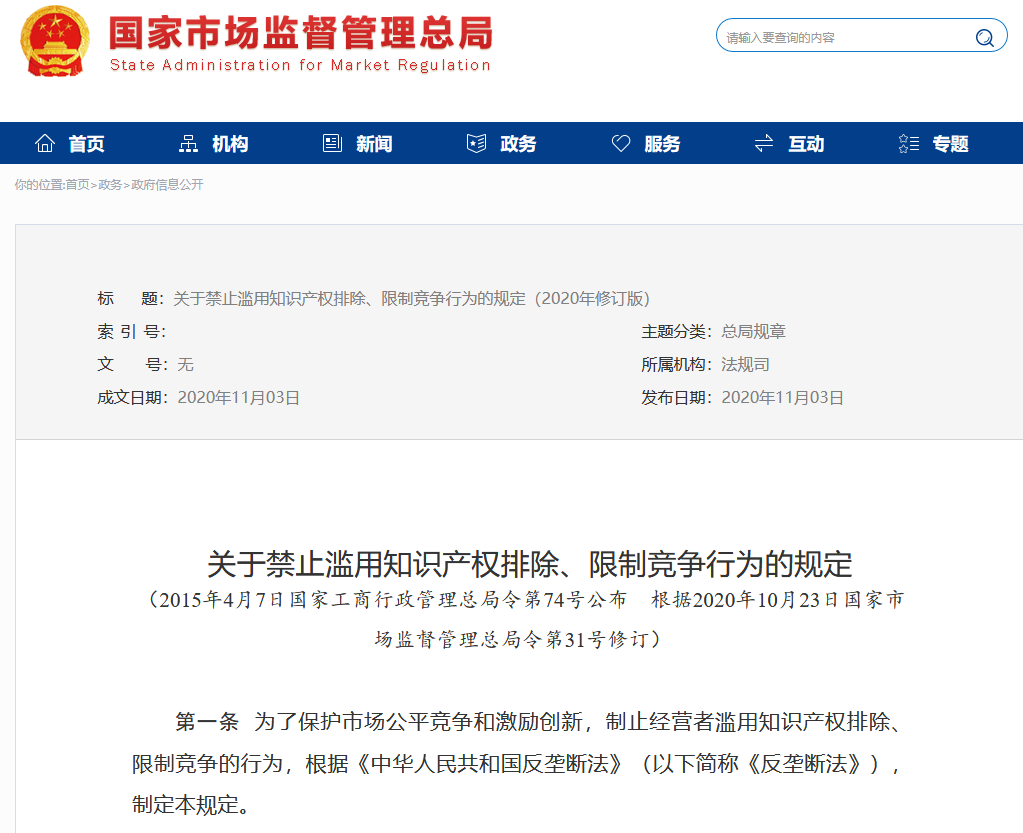Open the 服务 menu item
Screen dimensions: 1023x833
coord(662,144)
